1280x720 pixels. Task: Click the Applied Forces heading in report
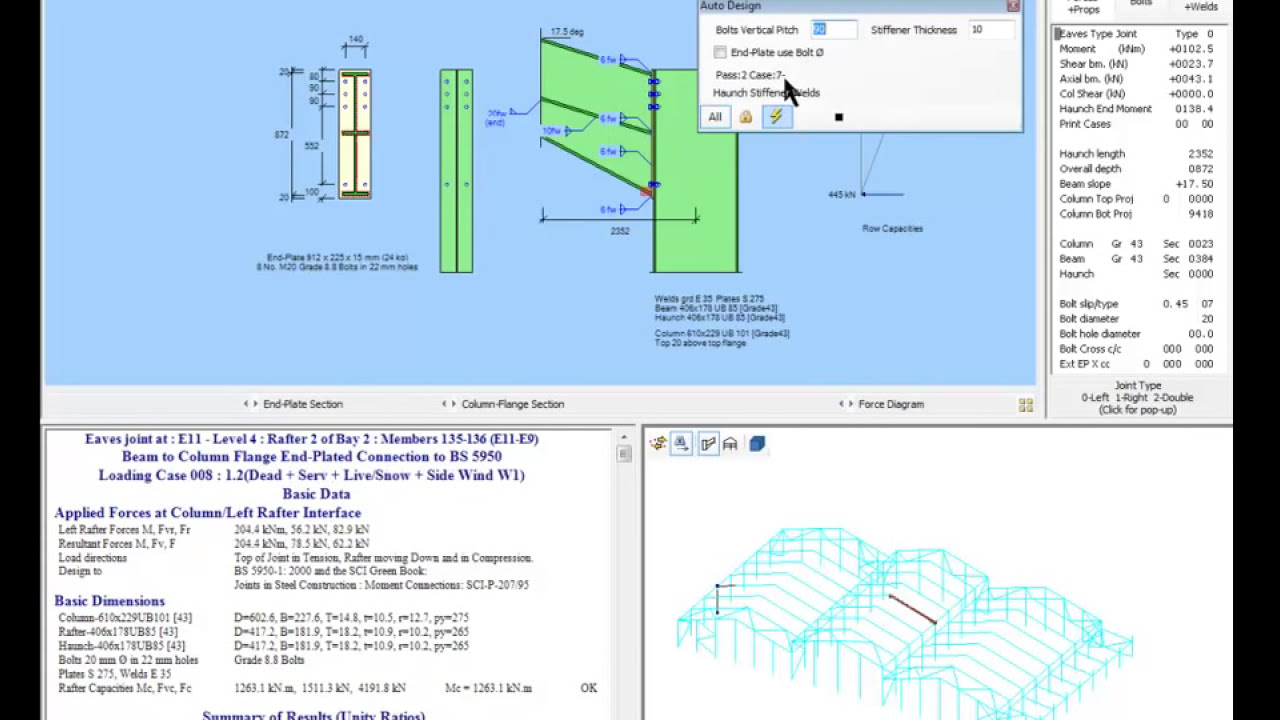pos(207,513)
